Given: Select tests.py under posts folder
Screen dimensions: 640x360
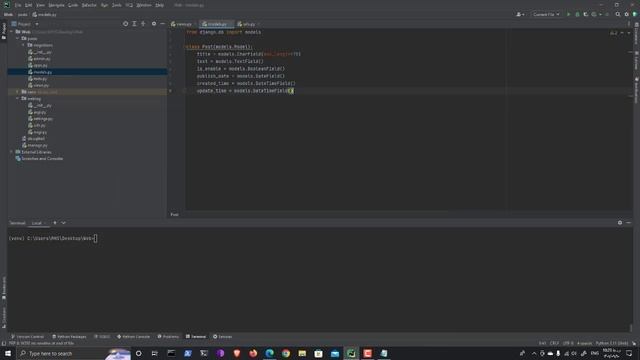Looking at the screenshot, I should (38, 78).
